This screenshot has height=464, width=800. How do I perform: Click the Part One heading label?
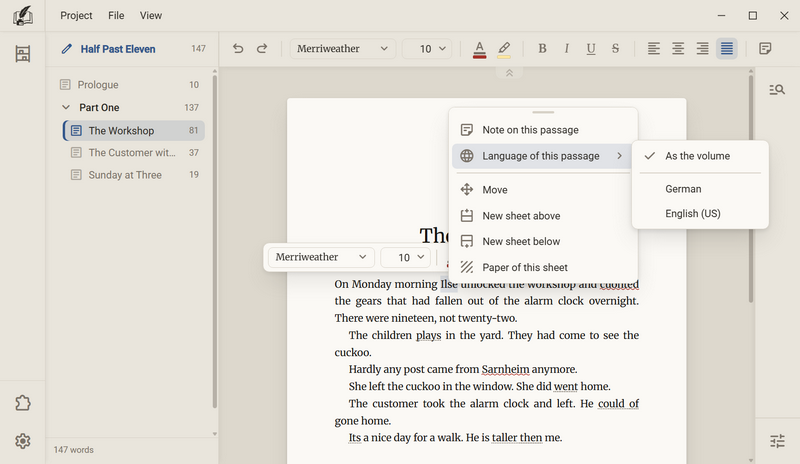(x=99, y=108)
